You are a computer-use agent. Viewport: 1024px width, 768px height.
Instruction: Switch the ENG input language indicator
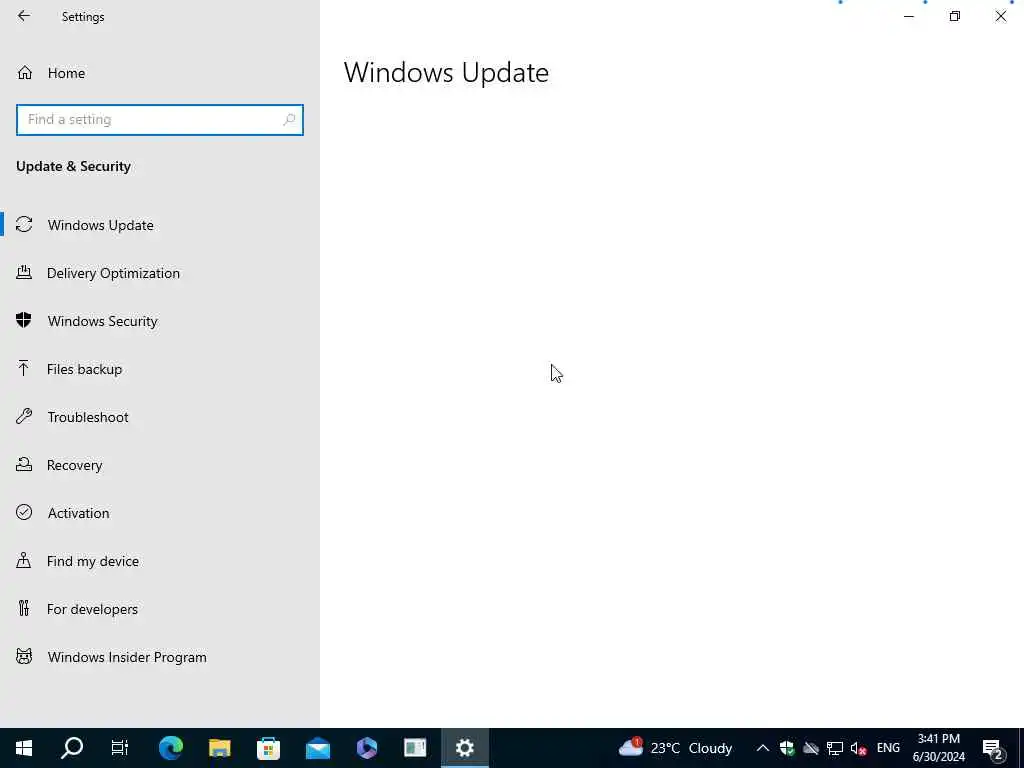[888, 748]
